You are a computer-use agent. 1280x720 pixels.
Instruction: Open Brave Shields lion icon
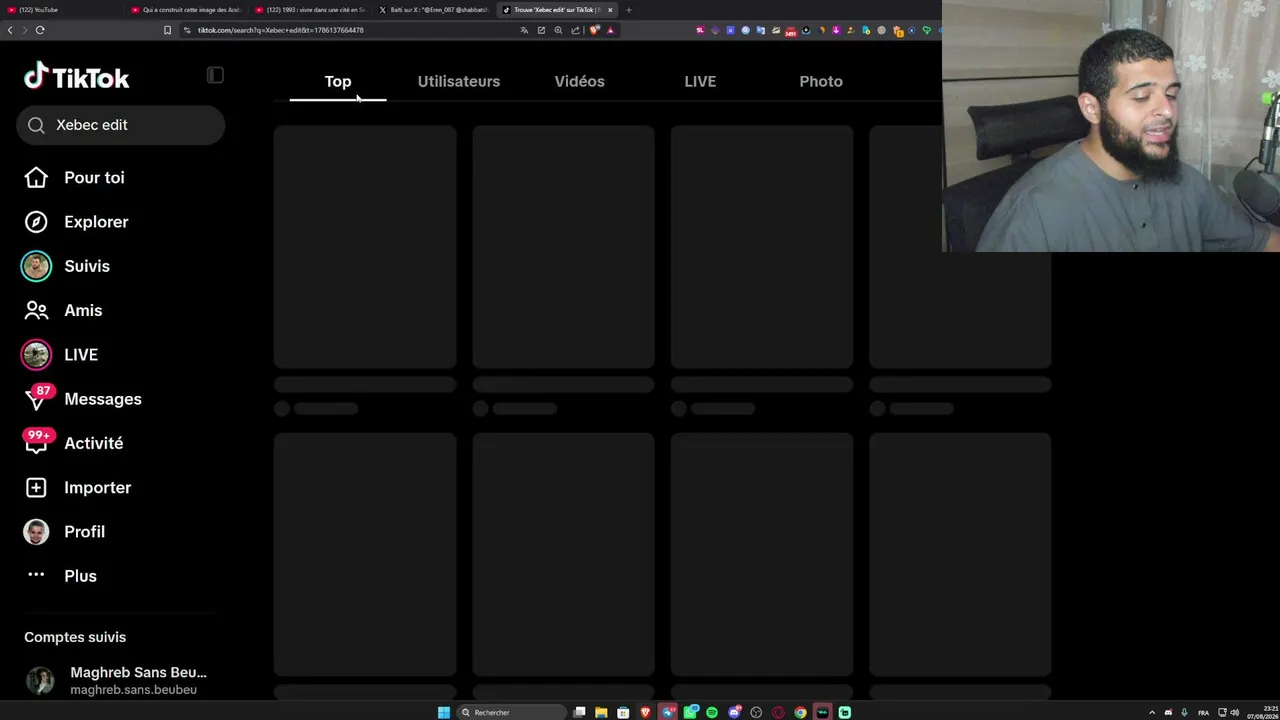[595, 30]
